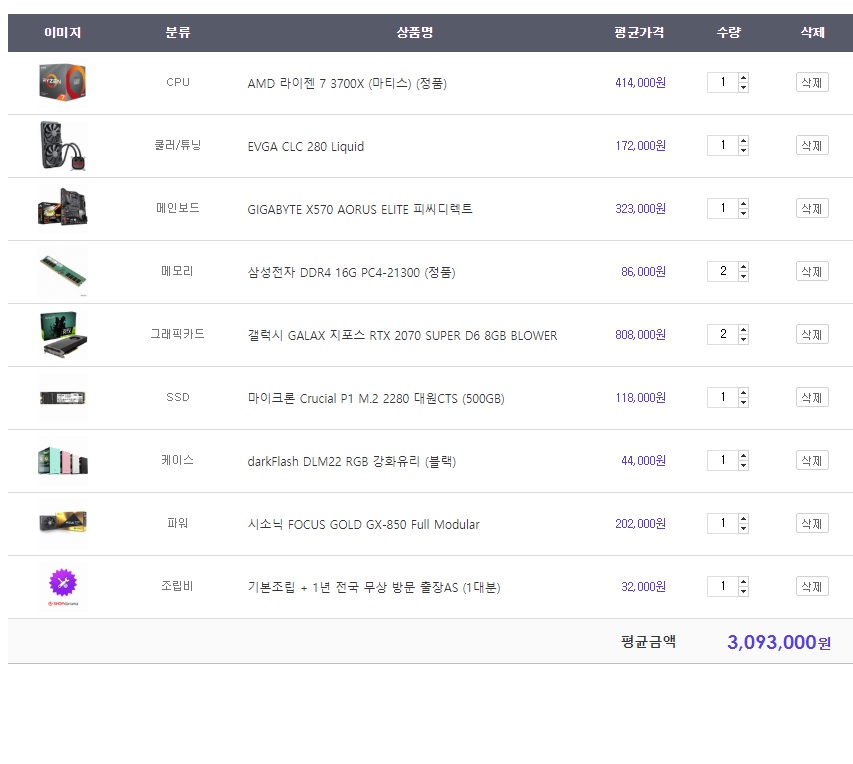Viewport: 853px width, 764px height.
Task: Decrease quantity for EVGA CLC 280 Liquid
Action: 743,150
